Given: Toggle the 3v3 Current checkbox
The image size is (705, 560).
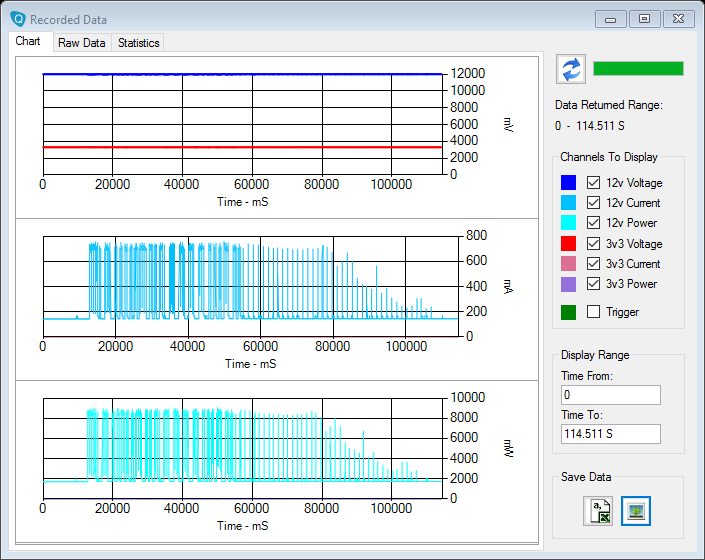Looking at the screenshot, I should (x=593, y=264).
